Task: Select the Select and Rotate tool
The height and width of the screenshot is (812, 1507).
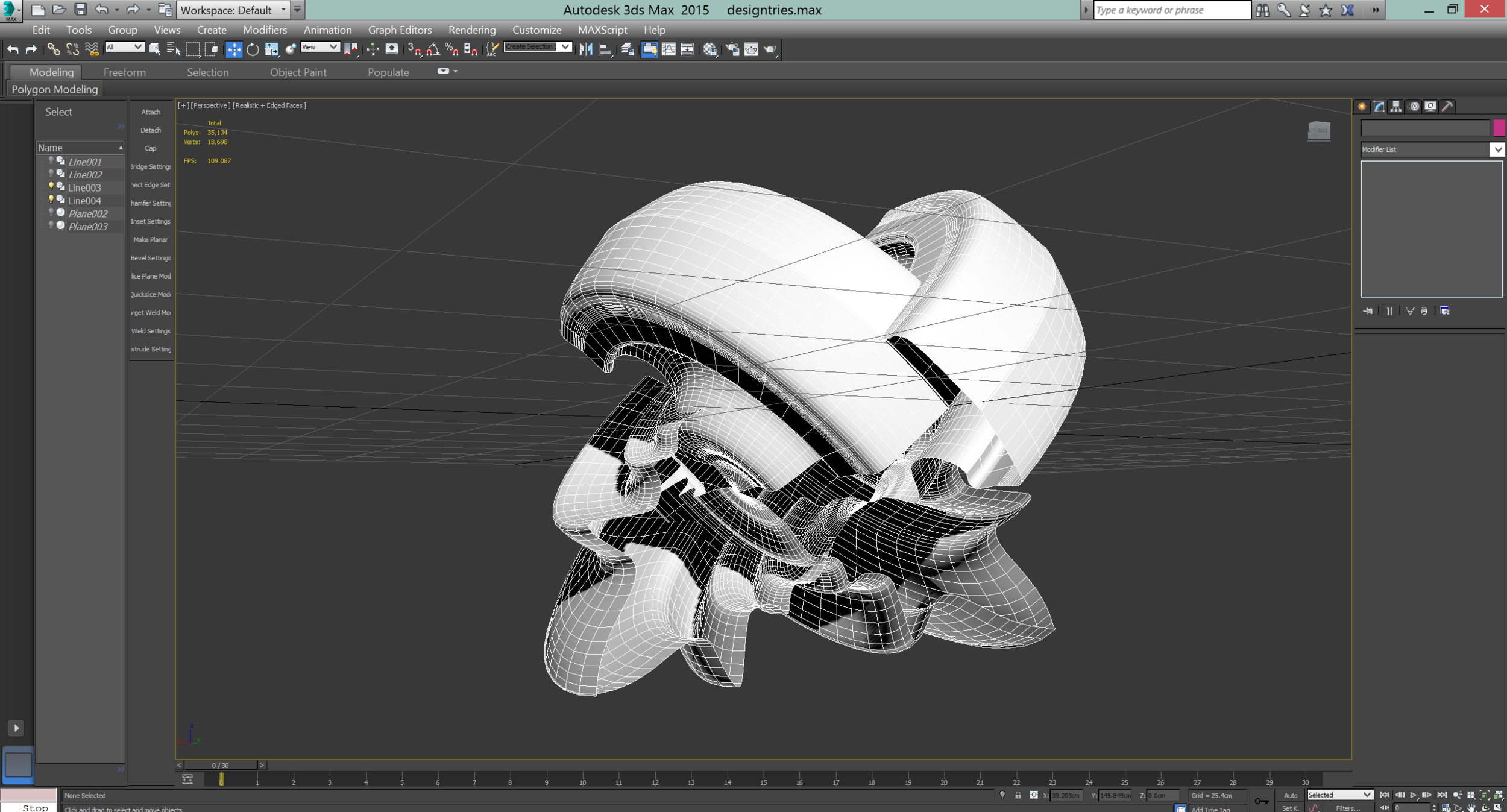Action: click(253, 49)
